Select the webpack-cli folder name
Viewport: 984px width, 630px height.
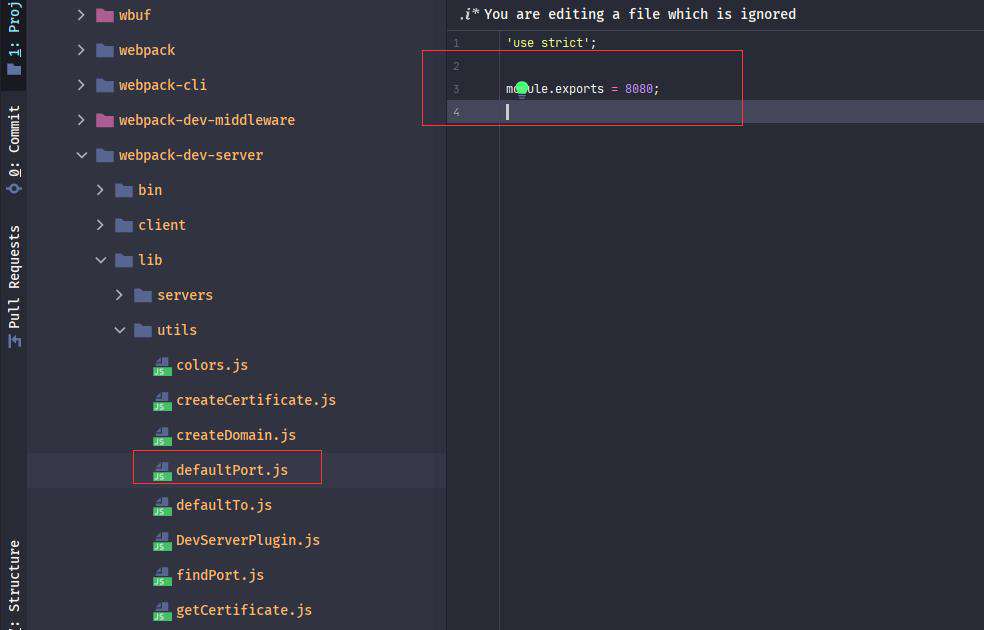click(x=163, y=85)
